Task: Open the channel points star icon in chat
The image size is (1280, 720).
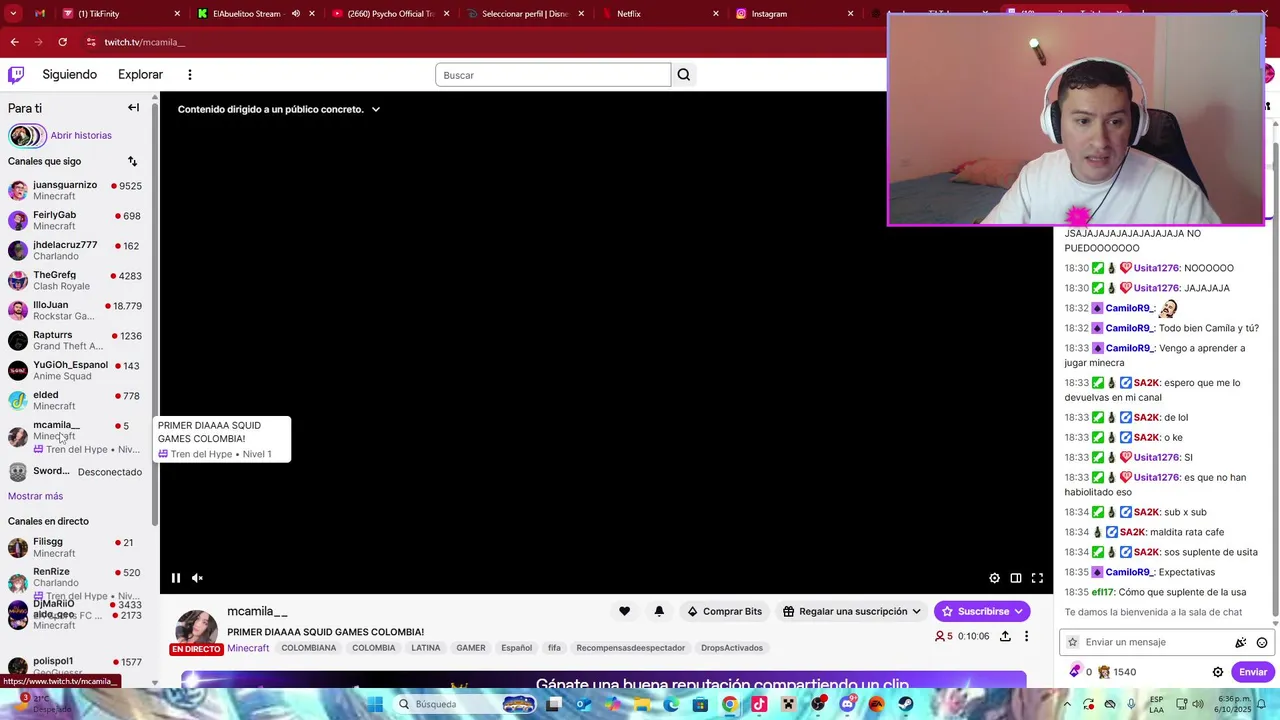Action: click(1073, 642)
